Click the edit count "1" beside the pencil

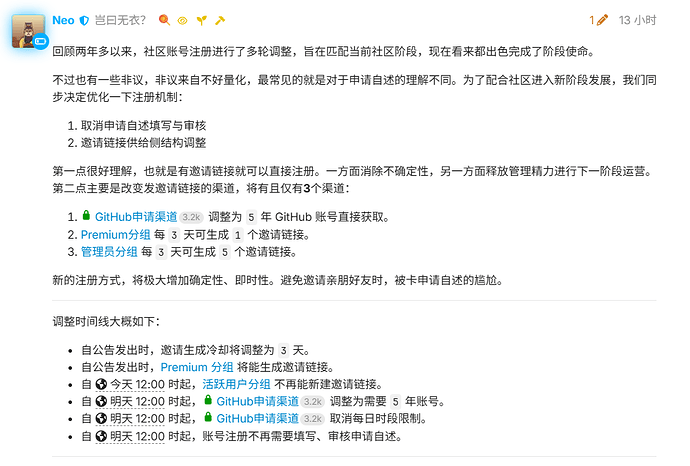click(x=592, y=20)
